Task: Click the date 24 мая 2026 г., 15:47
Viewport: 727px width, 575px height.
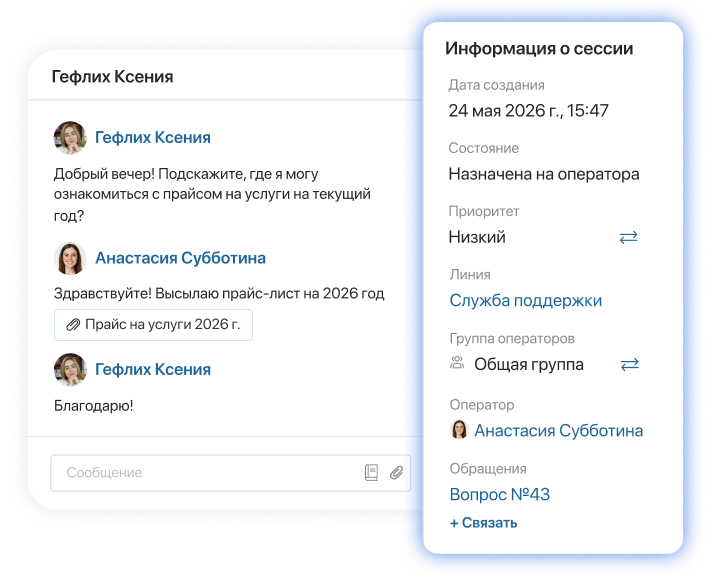Action: click(529, 111)
